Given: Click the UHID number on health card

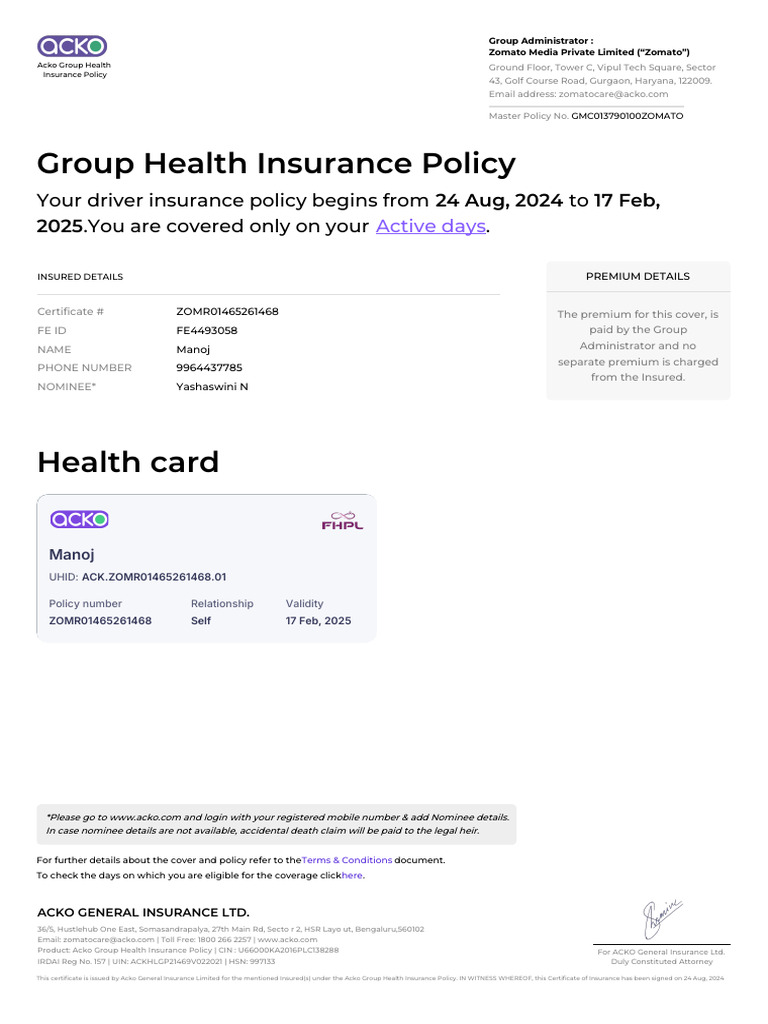Looking at the screenshot, I should 154,577.
